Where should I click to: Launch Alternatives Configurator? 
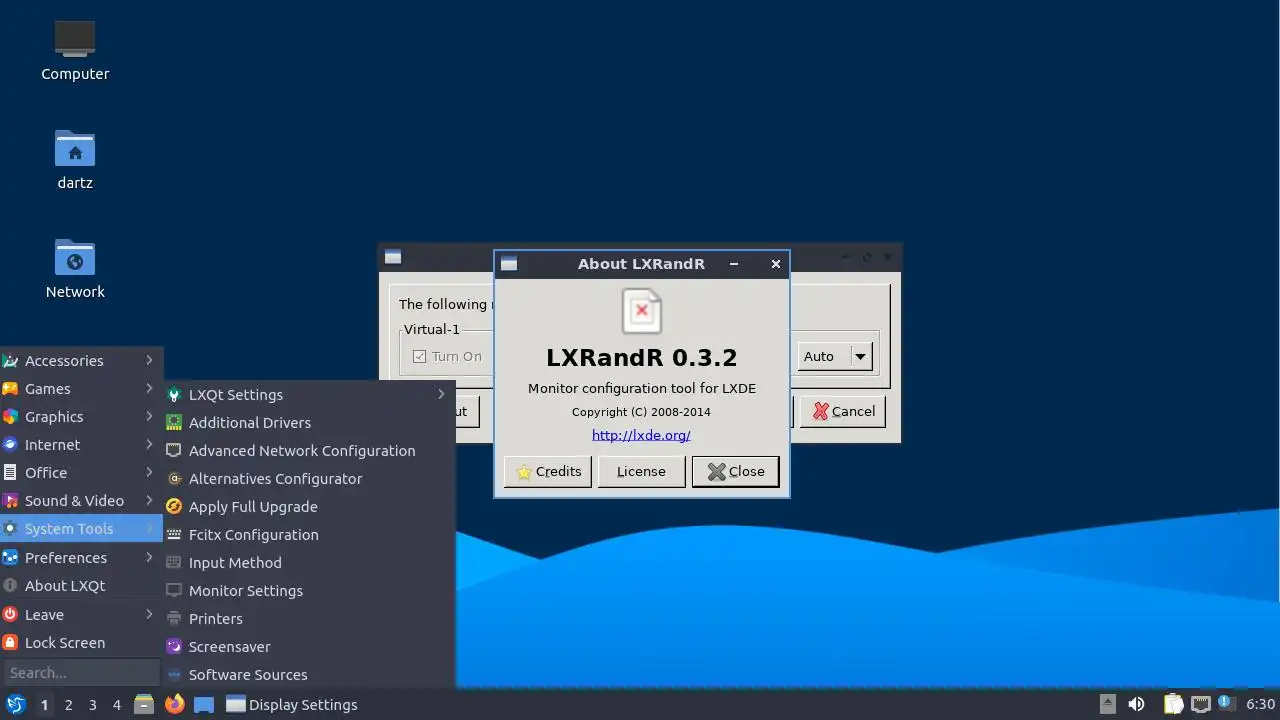click(309, 479)
